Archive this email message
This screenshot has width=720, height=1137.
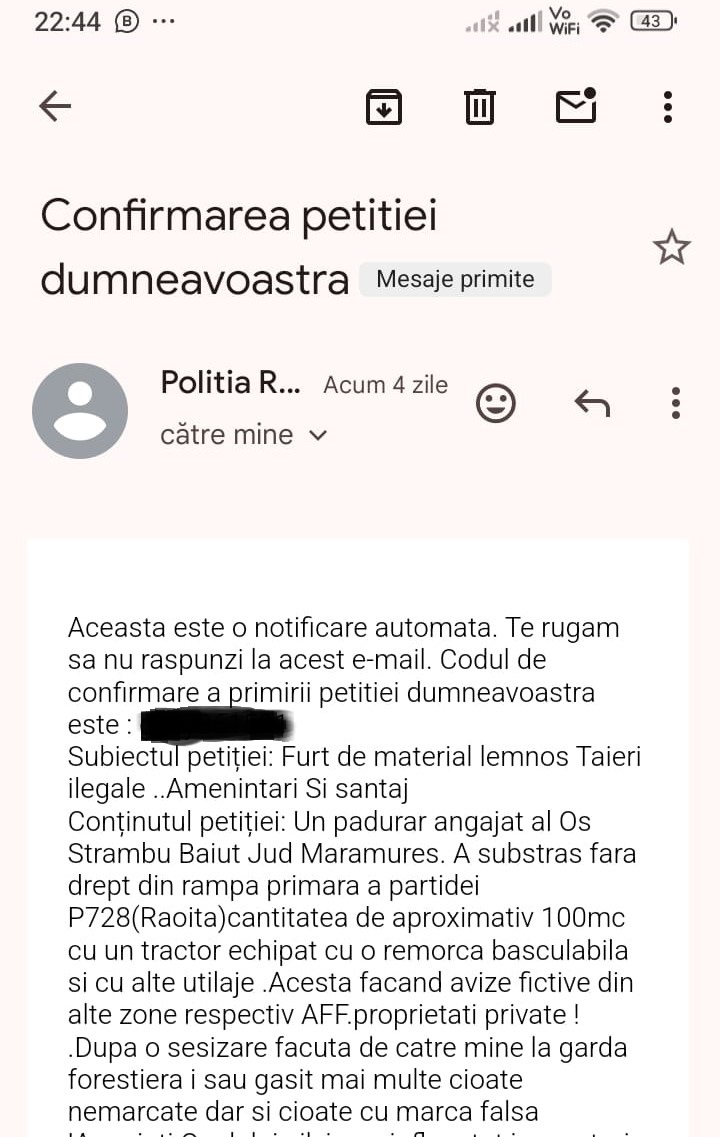(x=384, y=107)
